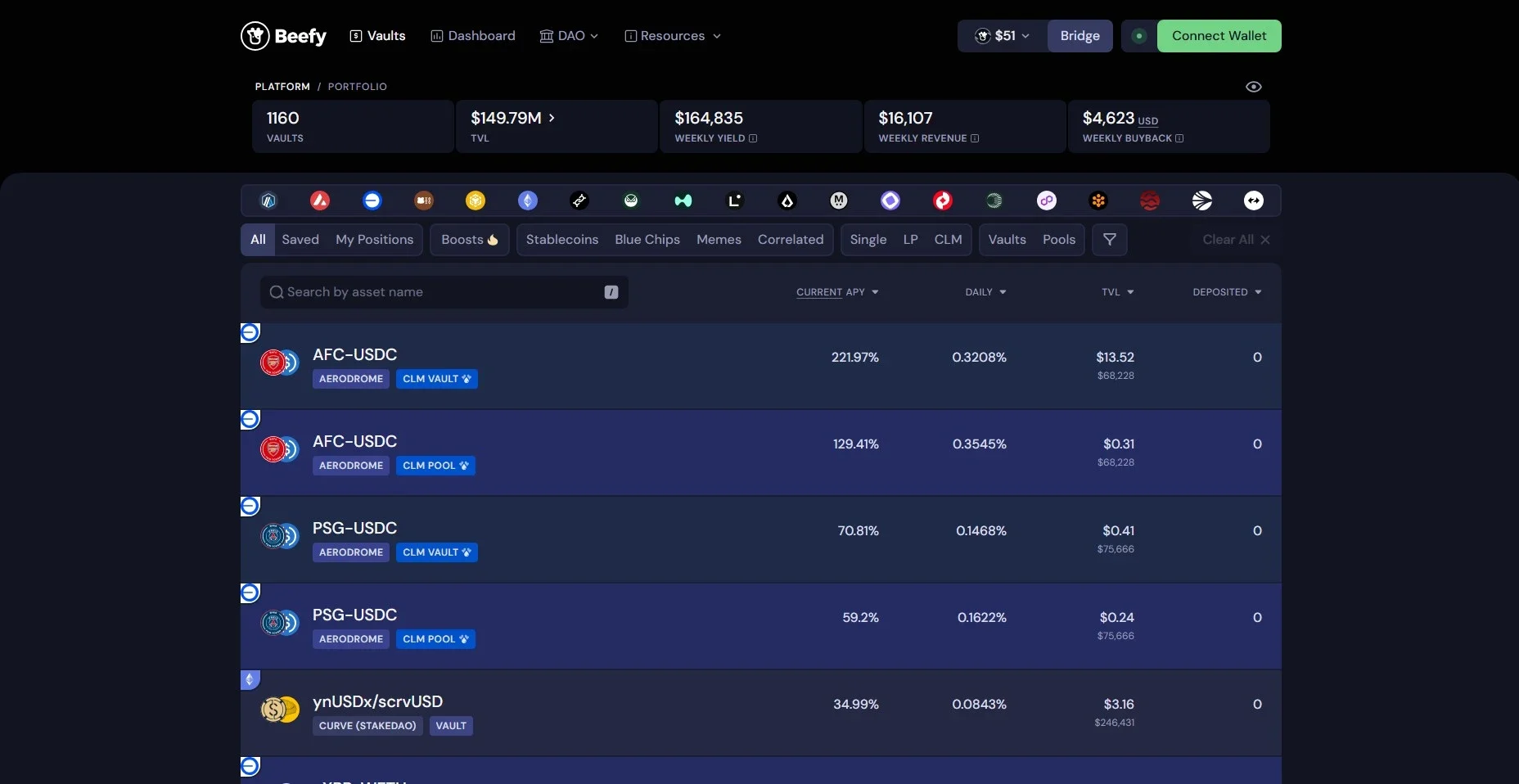Open the Dashboard navigation tab
Image resolution: width=1519 pixels, height=784 pixels.
(473, 36)
